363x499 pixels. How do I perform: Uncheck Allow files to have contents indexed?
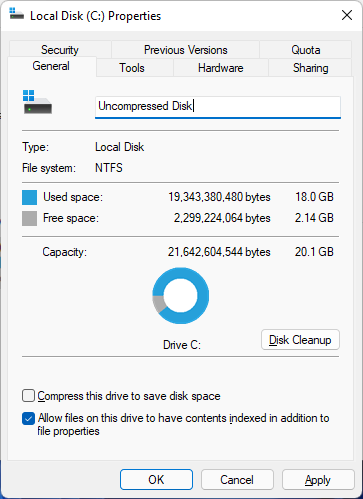tap(28, 419)
